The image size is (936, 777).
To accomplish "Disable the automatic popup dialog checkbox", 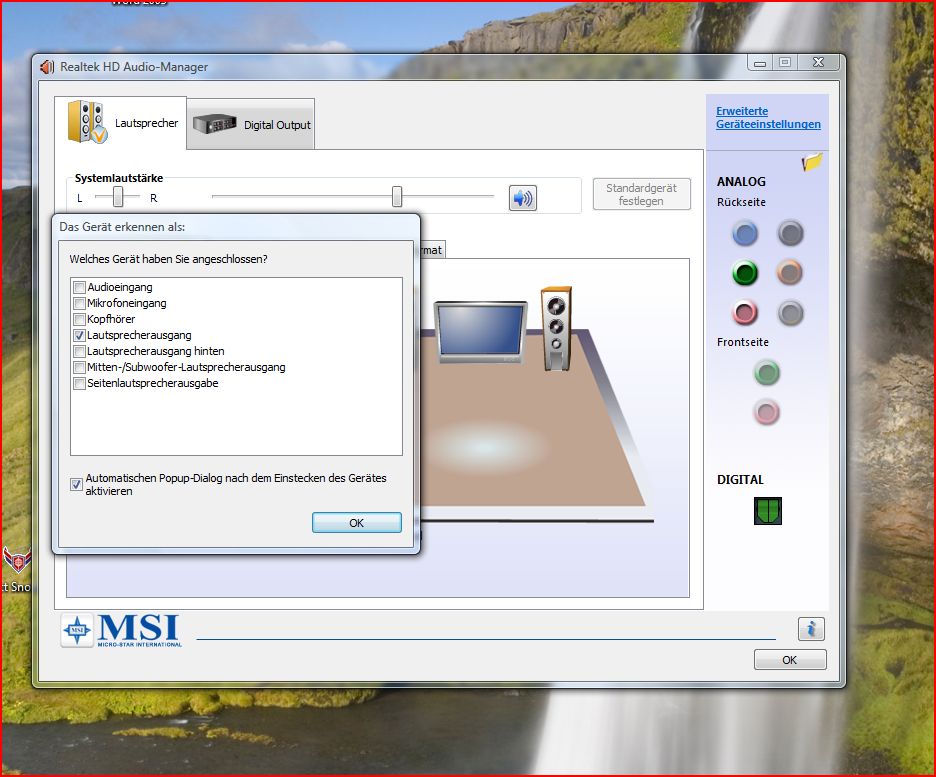I will (x=76, y=485).
